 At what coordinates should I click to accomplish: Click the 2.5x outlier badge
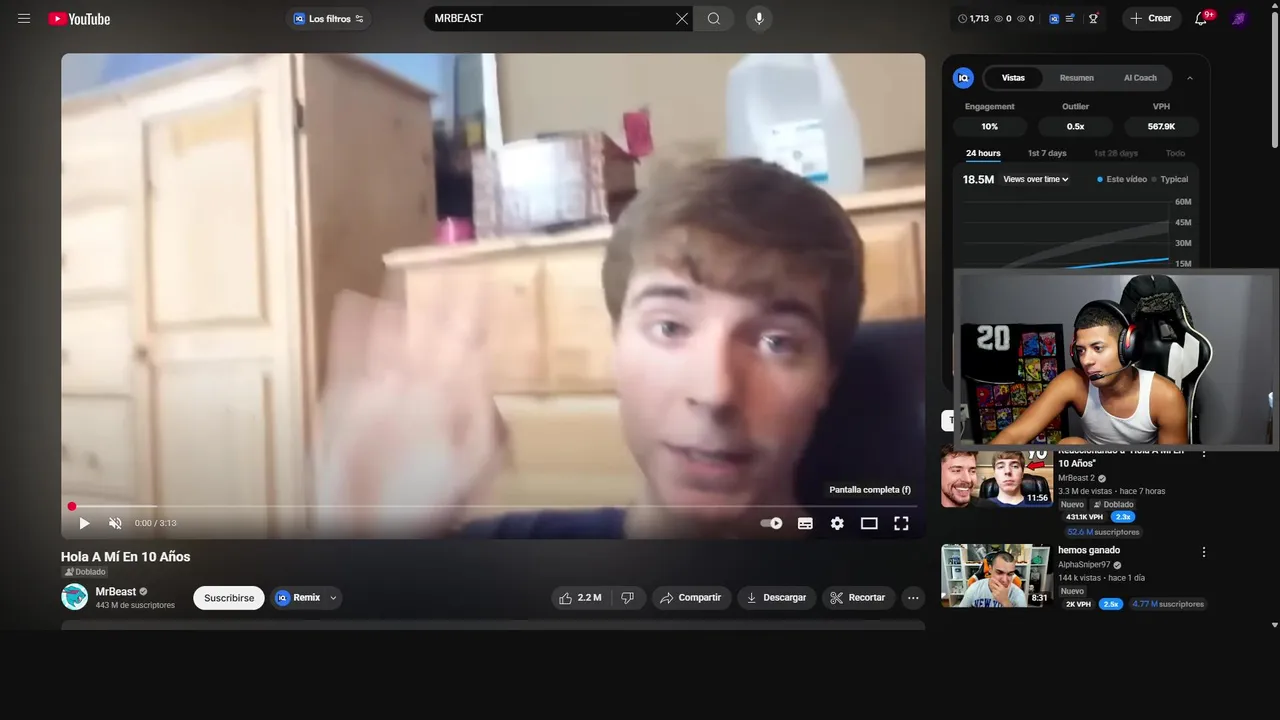1111,604
